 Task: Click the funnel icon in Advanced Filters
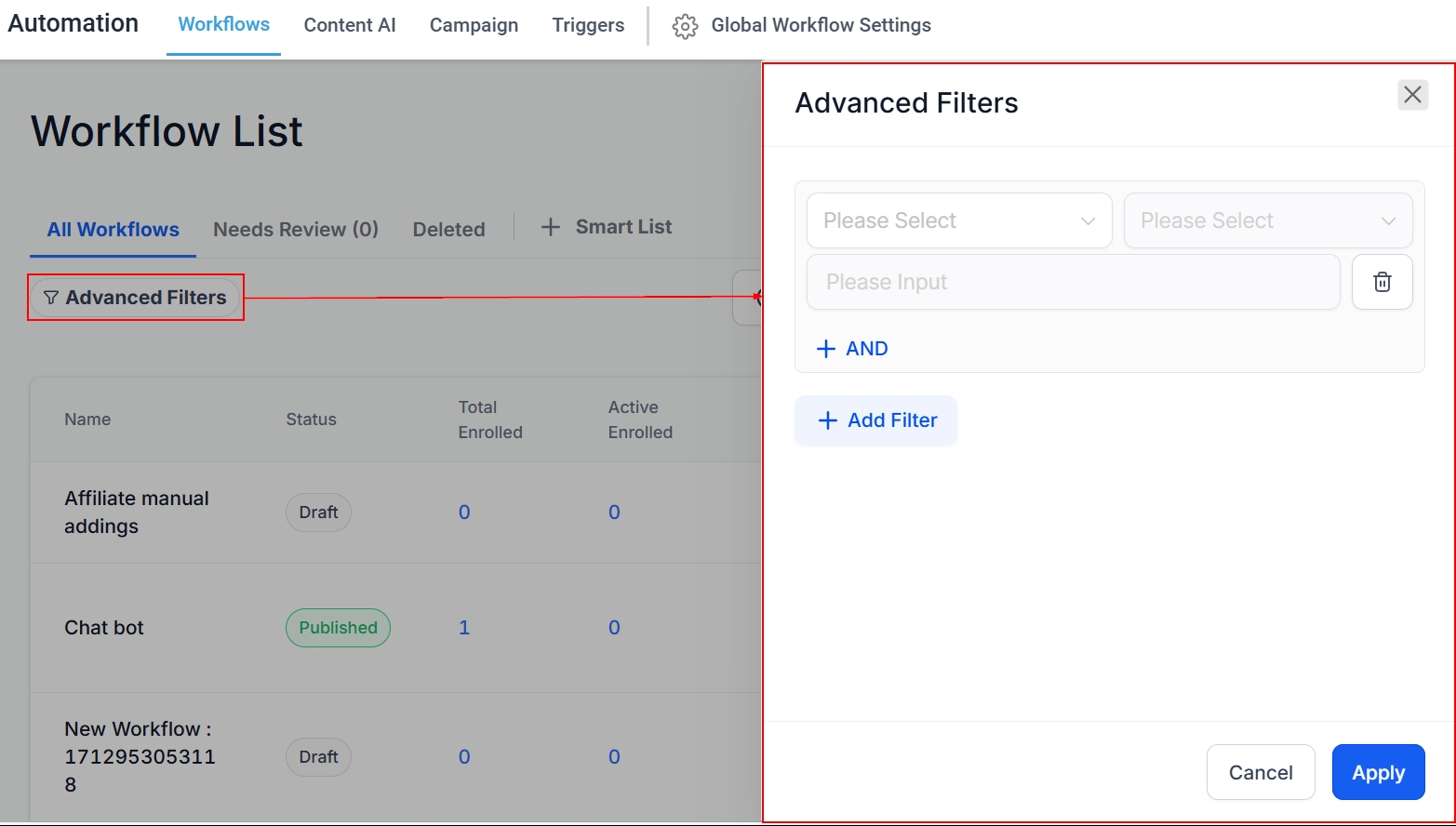51,298
